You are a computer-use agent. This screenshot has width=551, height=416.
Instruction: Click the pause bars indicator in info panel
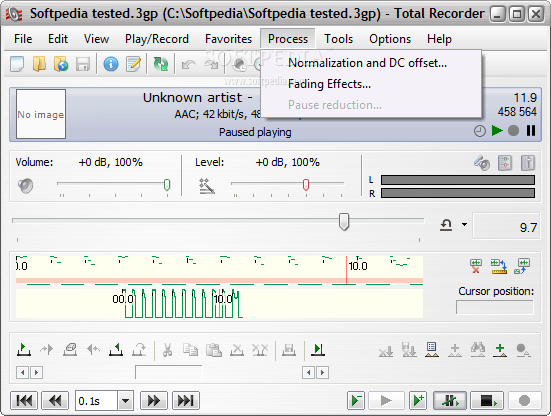(531, 131)
